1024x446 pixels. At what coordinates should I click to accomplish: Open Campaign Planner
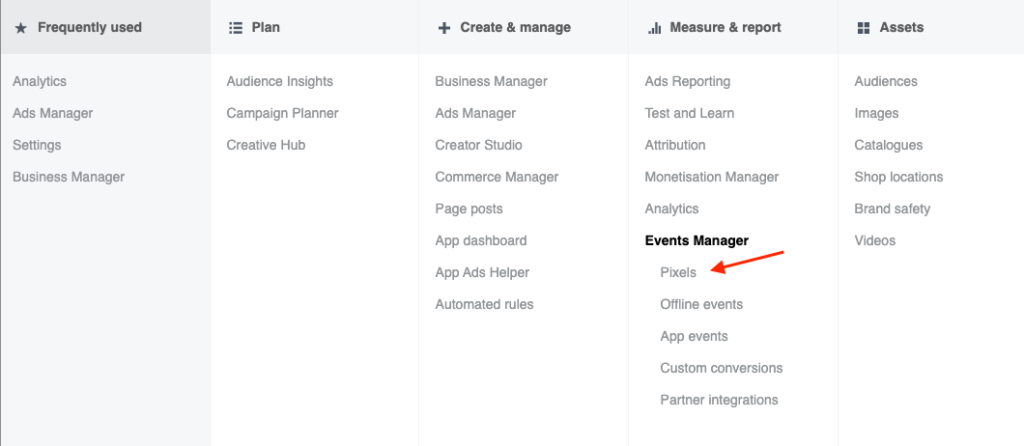(282, 113)
